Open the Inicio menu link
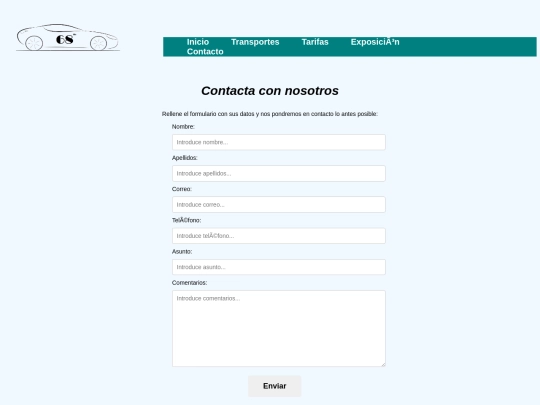The image size is (540, 405). click(198, 42)
